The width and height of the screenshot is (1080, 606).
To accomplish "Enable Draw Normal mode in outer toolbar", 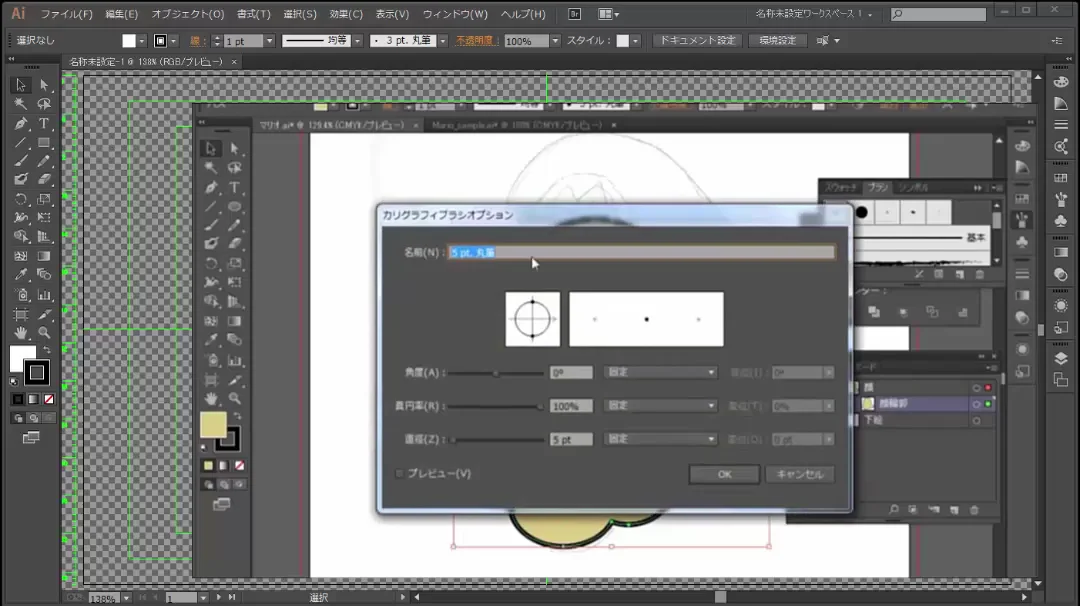I will point(18,418).
